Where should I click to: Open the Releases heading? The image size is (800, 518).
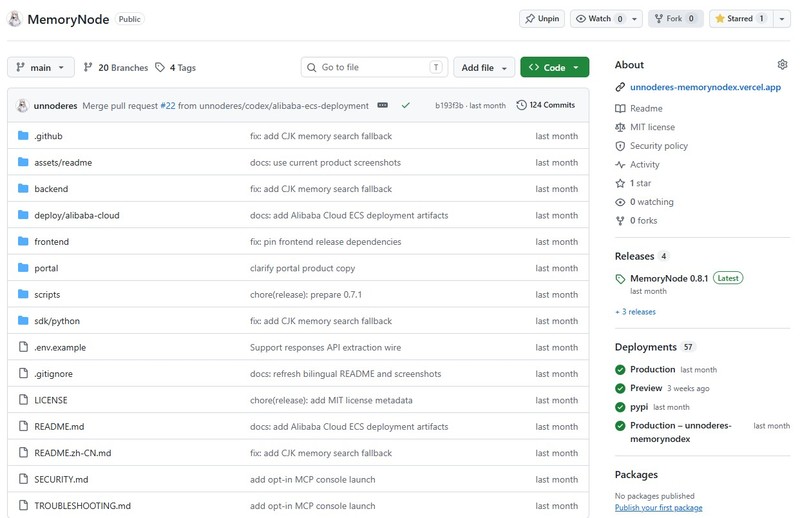[x=634, y=256]
